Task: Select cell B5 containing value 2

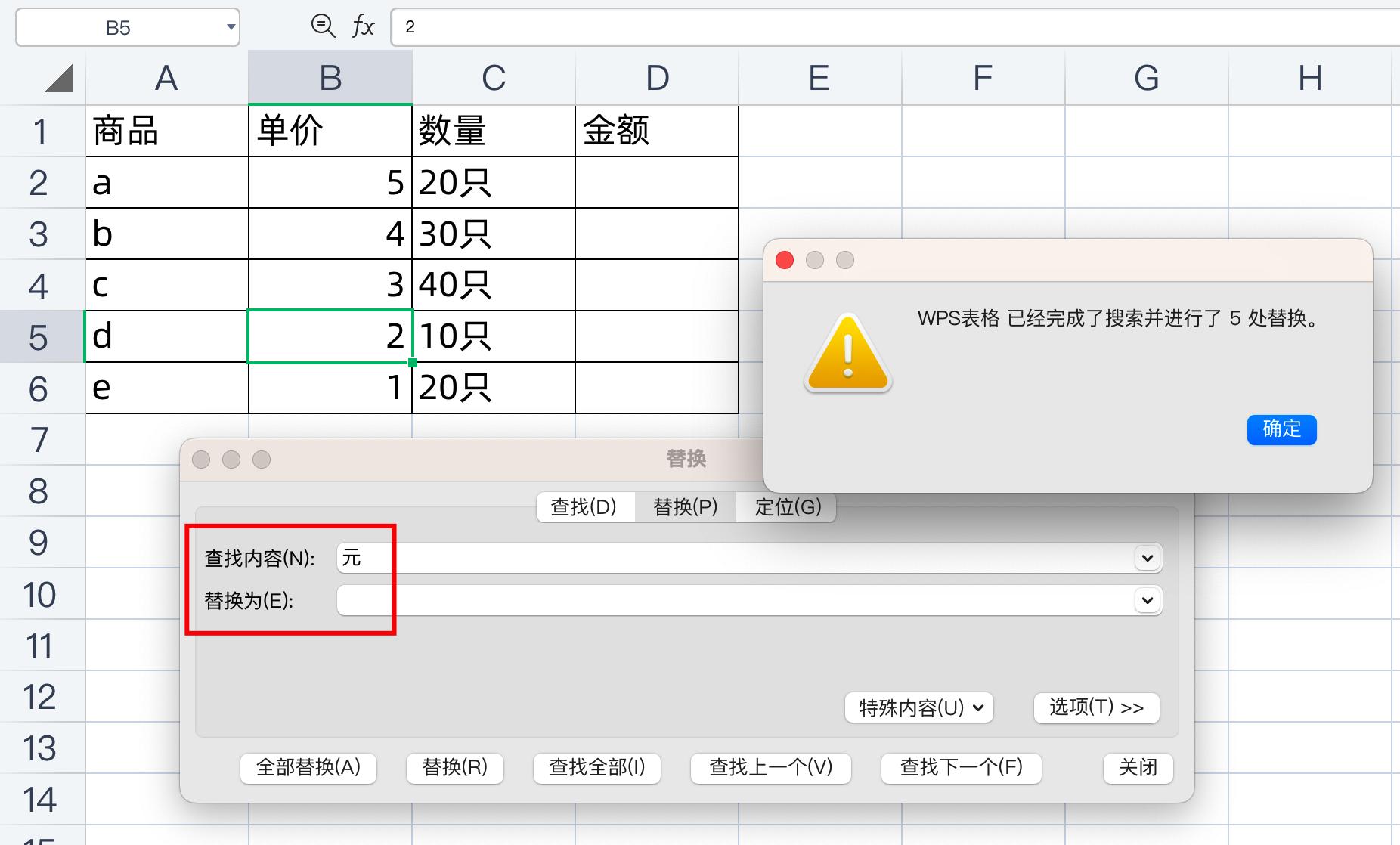Action: tap(329, 337)
